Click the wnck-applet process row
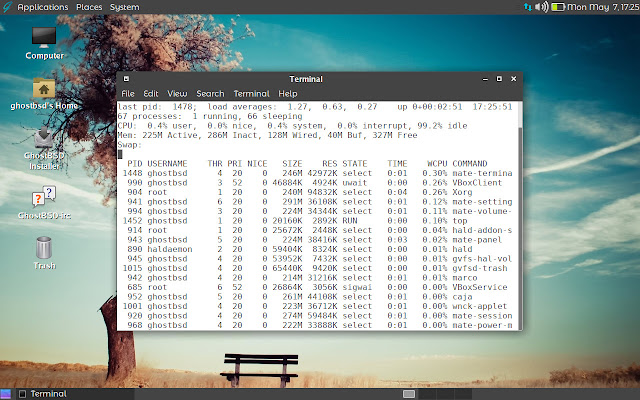This screenshot has height=400, width=640. click(315, 306)
